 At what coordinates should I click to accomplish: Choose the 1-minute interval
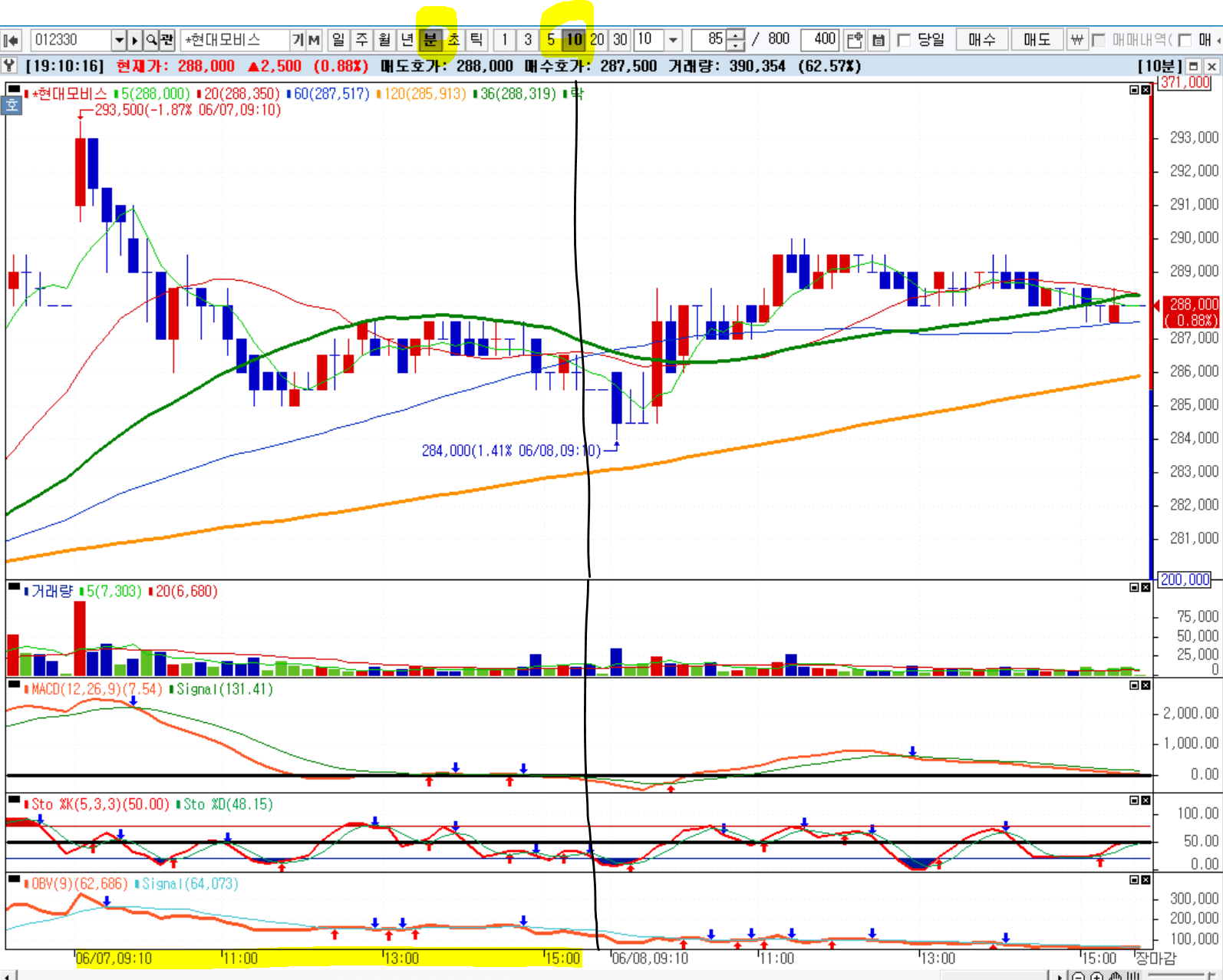coord(505,40)
